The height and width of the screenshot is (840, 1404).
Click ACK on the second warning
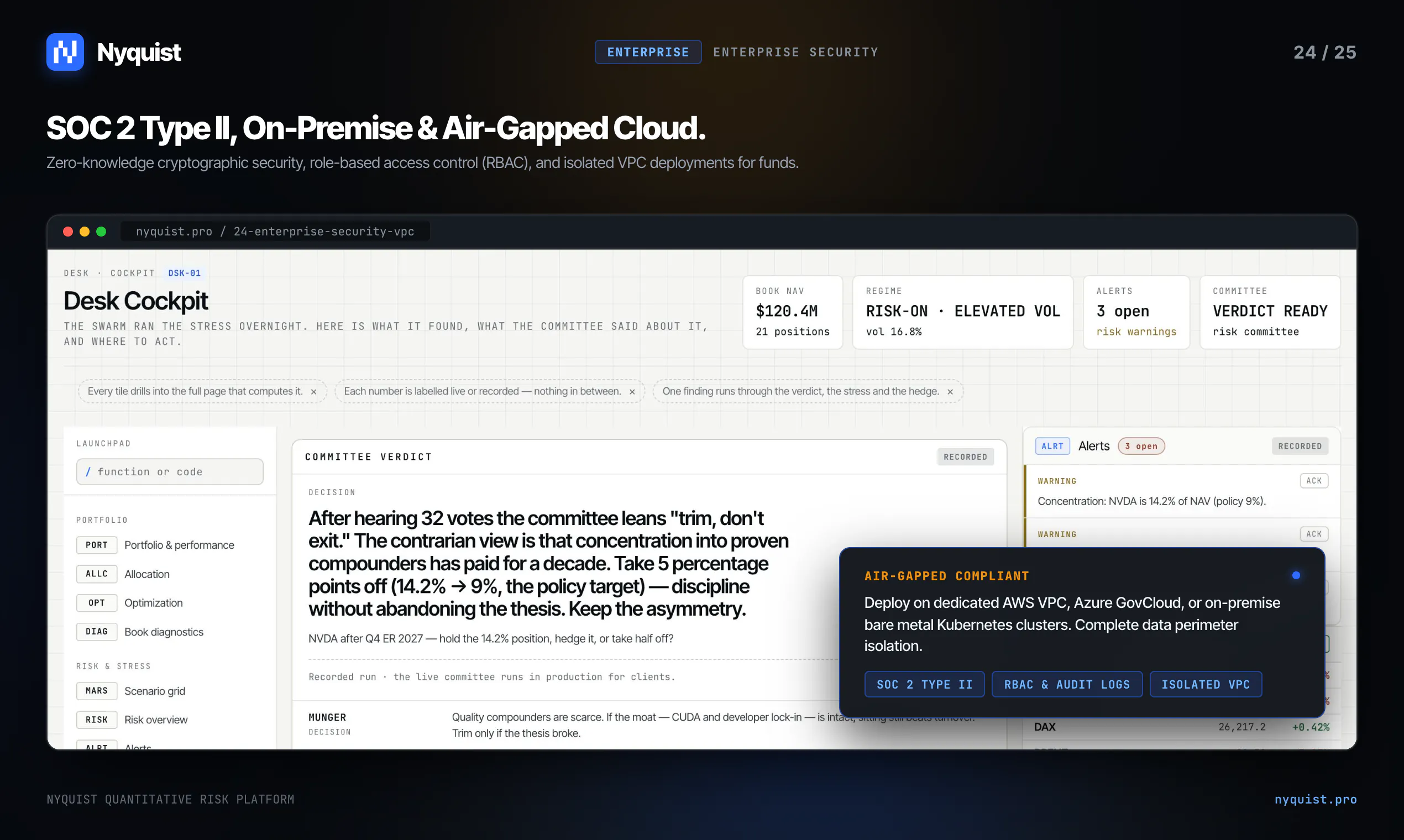[1314, 534]
